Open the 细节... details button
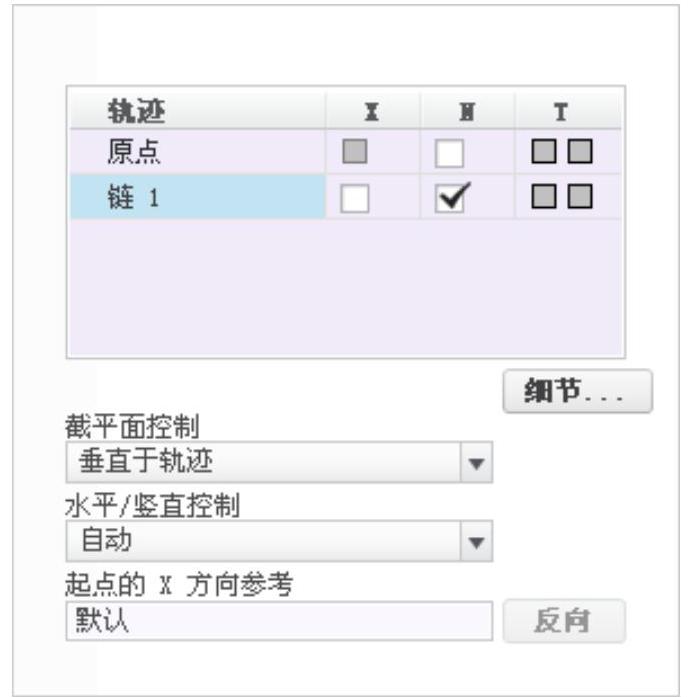This screenshot has height=697, width=688. coord(578,391)
